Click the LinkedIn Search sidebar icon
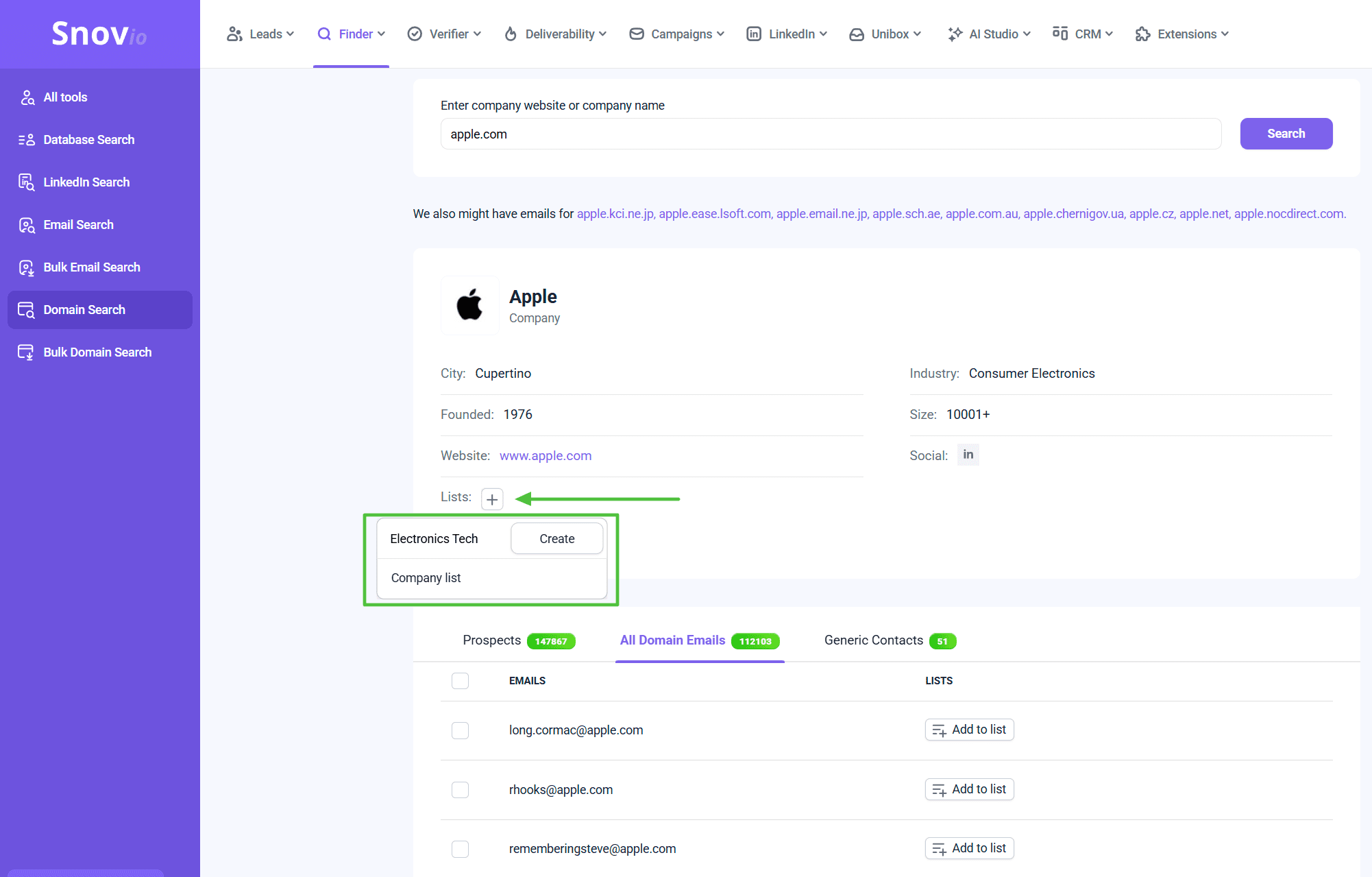Screen dimensions: 1372x877 tap(26, 182)
